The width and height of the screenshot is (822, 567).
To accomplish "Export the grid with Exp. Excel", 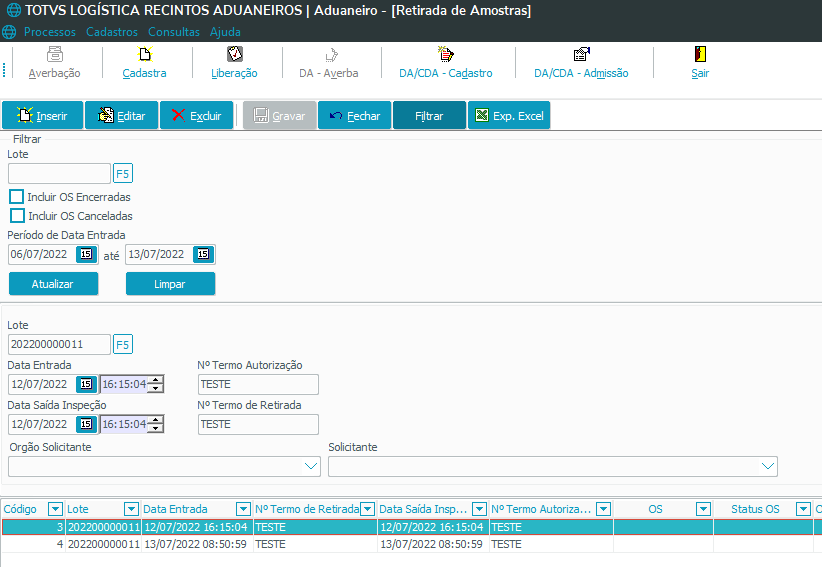I will pos(509,115).
